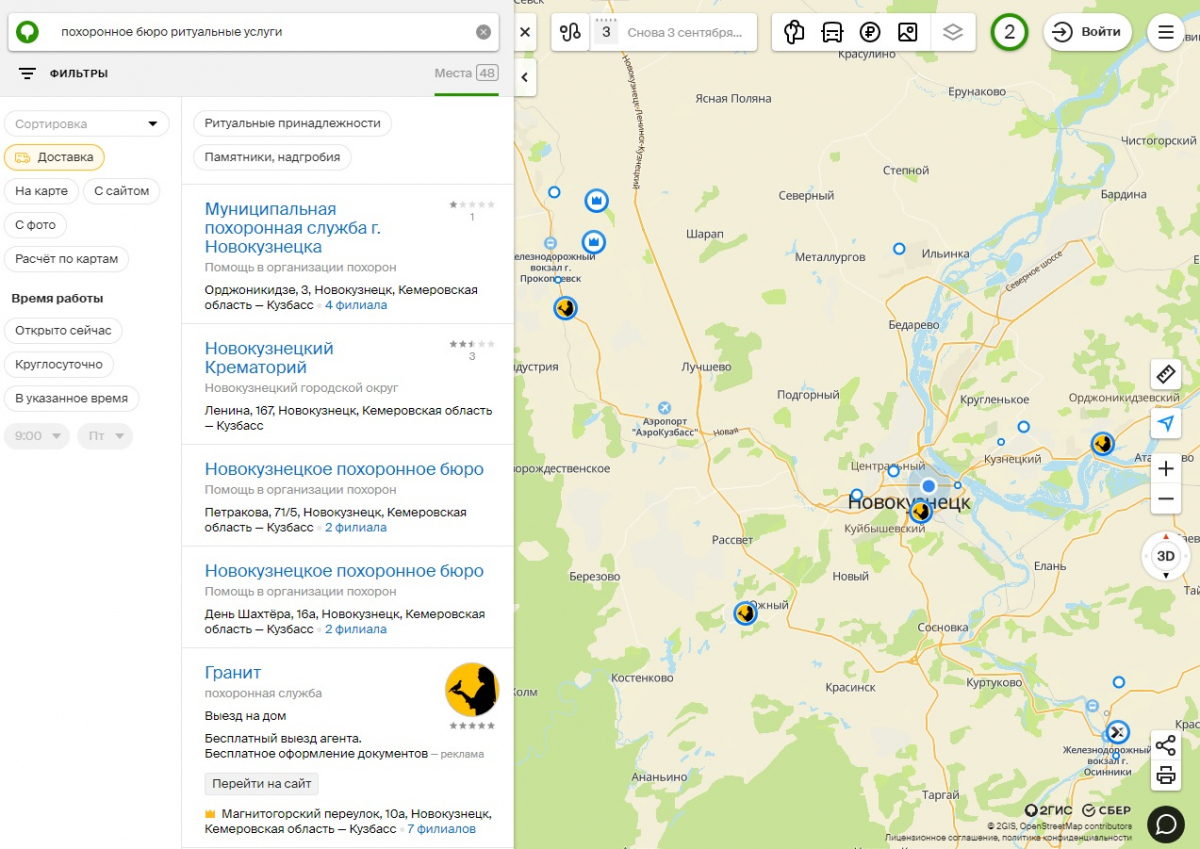Select the ruler distance tool
Image resolution: width=1200 pixels, height=849 pixels.
pos(1166,375)
